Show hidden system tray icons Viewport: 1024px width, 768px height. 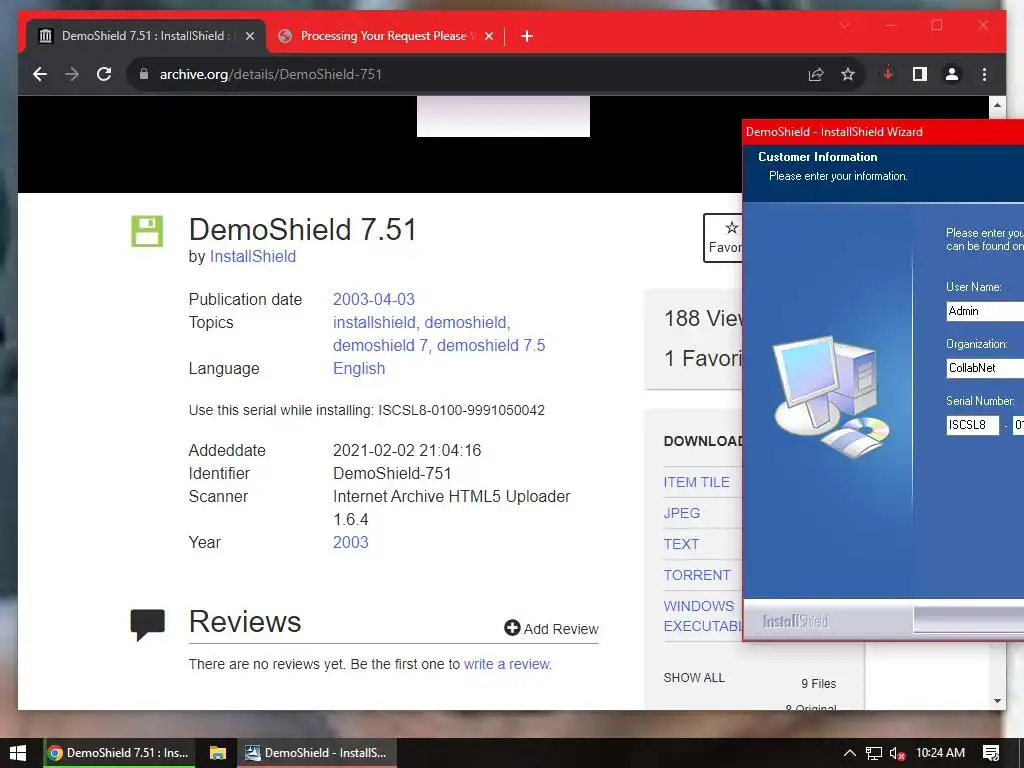point(849,753)
